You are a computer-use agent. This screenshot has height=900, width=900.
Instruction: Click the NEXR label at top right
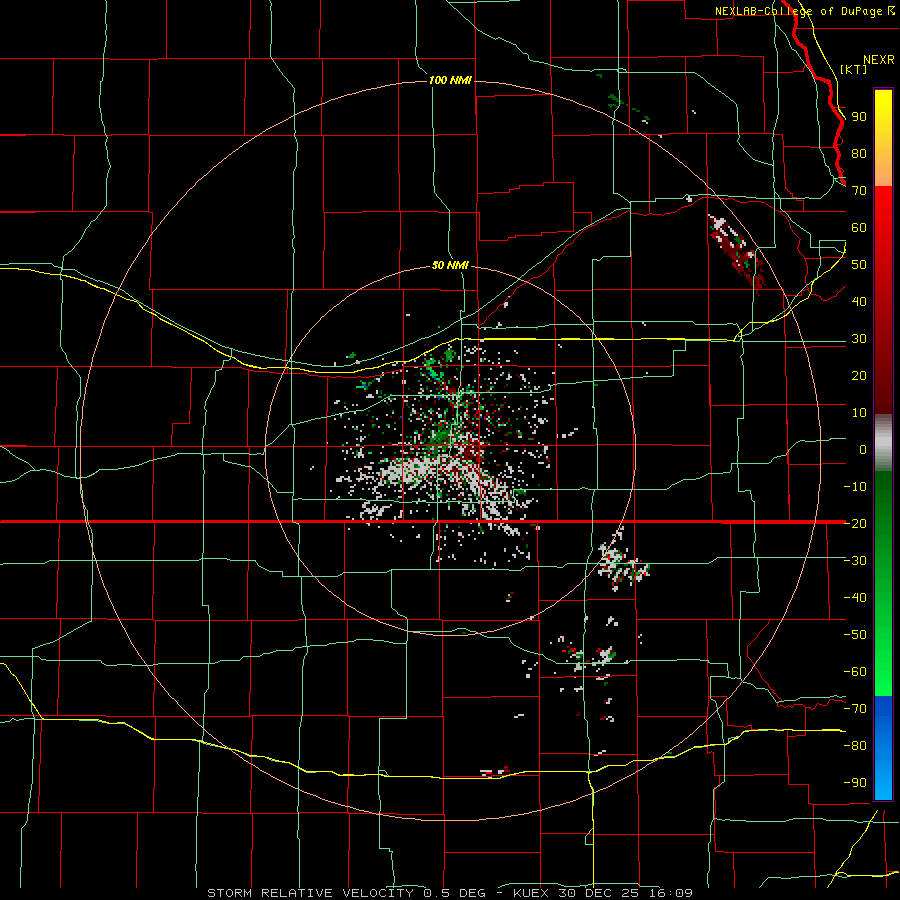pos(879,60)
